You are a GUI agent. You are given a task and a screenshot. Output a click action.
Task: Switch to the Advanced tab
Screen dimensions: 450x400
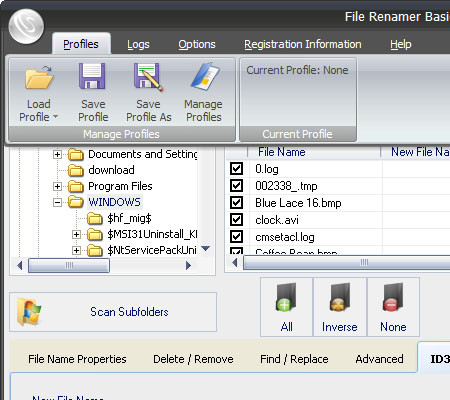pos(379,359)
